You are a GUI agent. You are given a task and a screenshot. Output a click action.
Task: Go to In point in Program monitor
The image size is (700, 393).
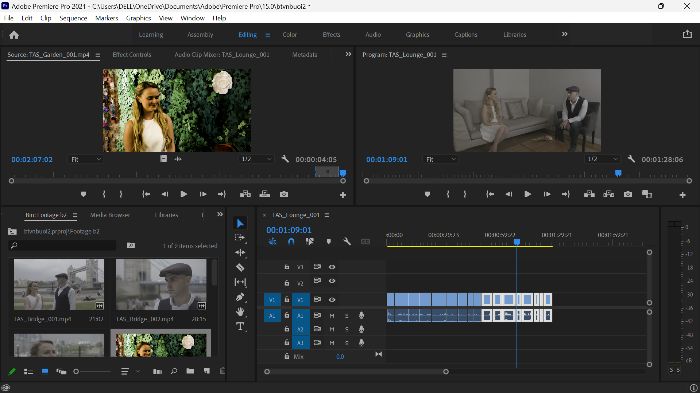[490, 194]
